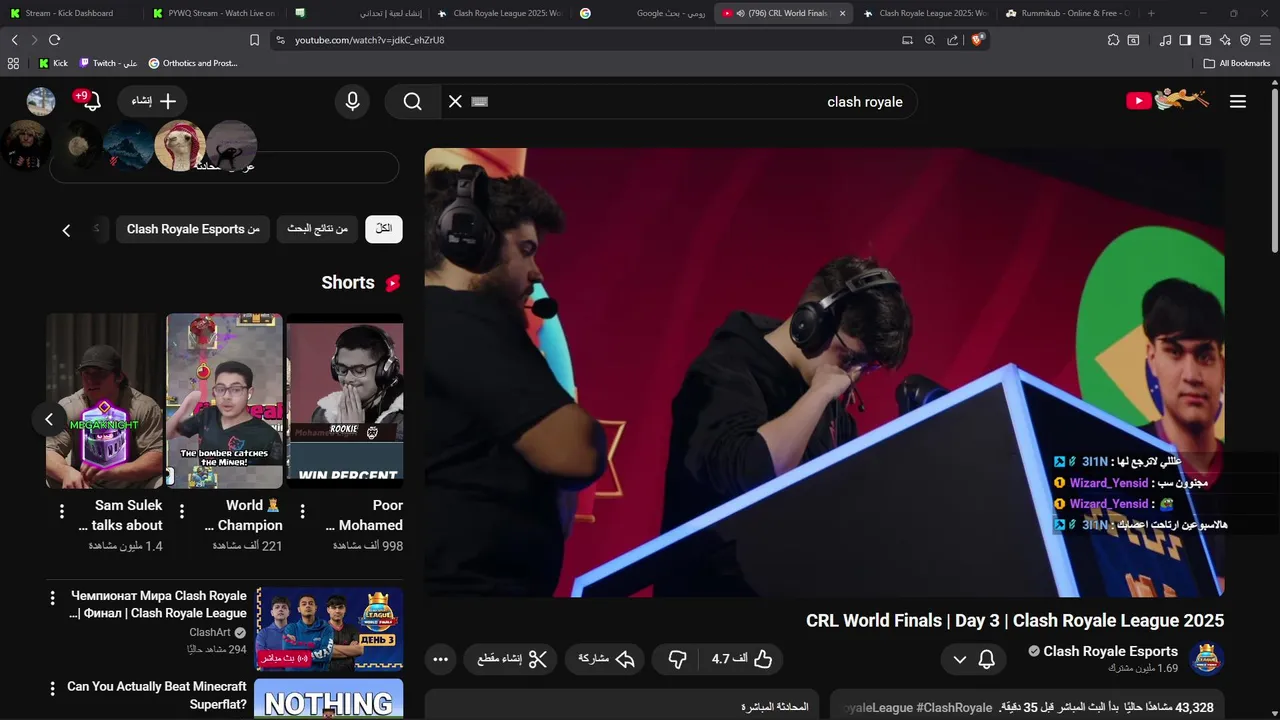Screen dimensions: 1280x720
Task: Open Brave Shields lion icon
Action: [978, 40]
